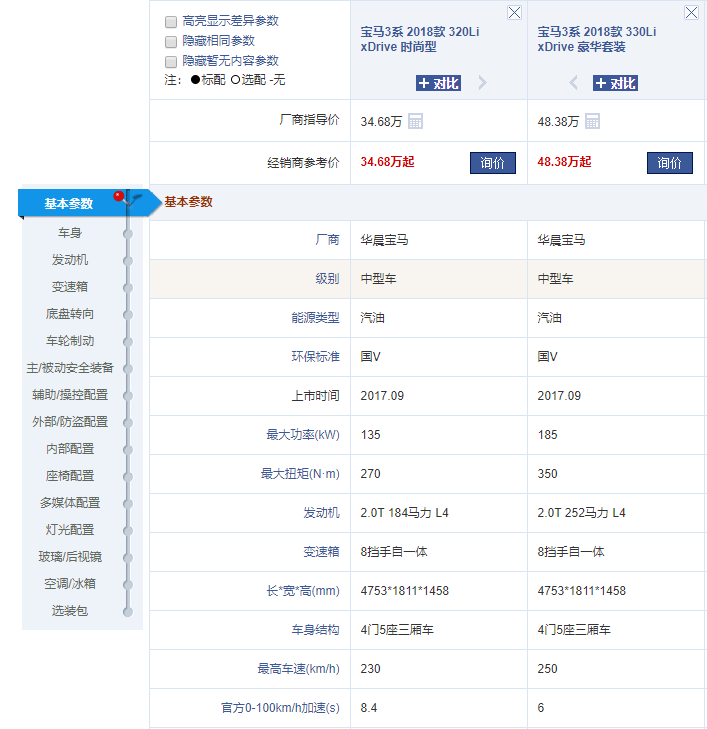Close the 320Li xDrive comparison column
Image resolution: width=707 pixels, height=729 pixels.
514,13
